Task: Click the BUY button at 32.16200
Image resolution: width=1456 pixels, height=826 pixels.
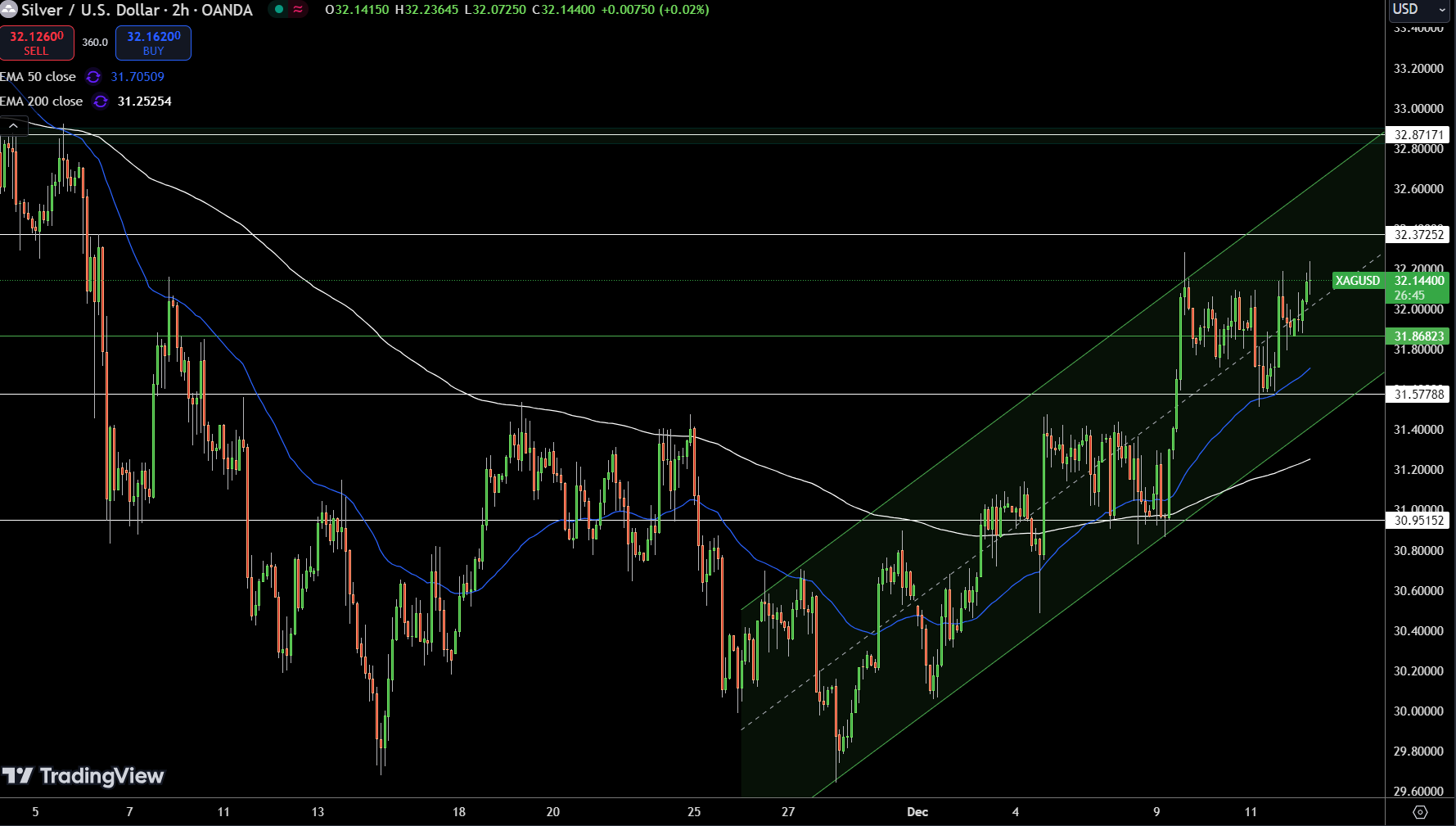Action: tap(153, 43)
